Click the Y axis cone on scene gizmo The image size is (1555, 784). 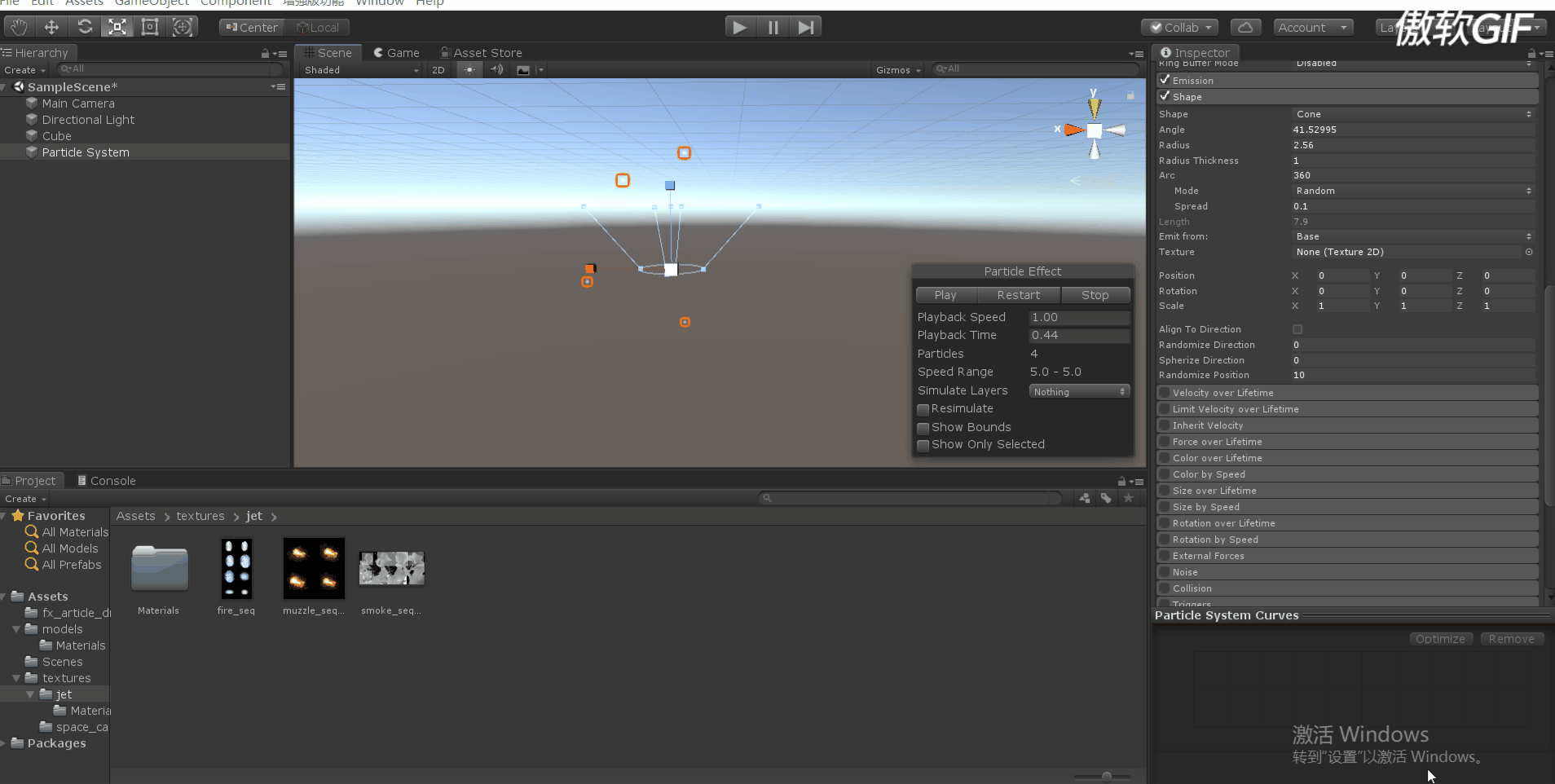(x=1095, y=108)
